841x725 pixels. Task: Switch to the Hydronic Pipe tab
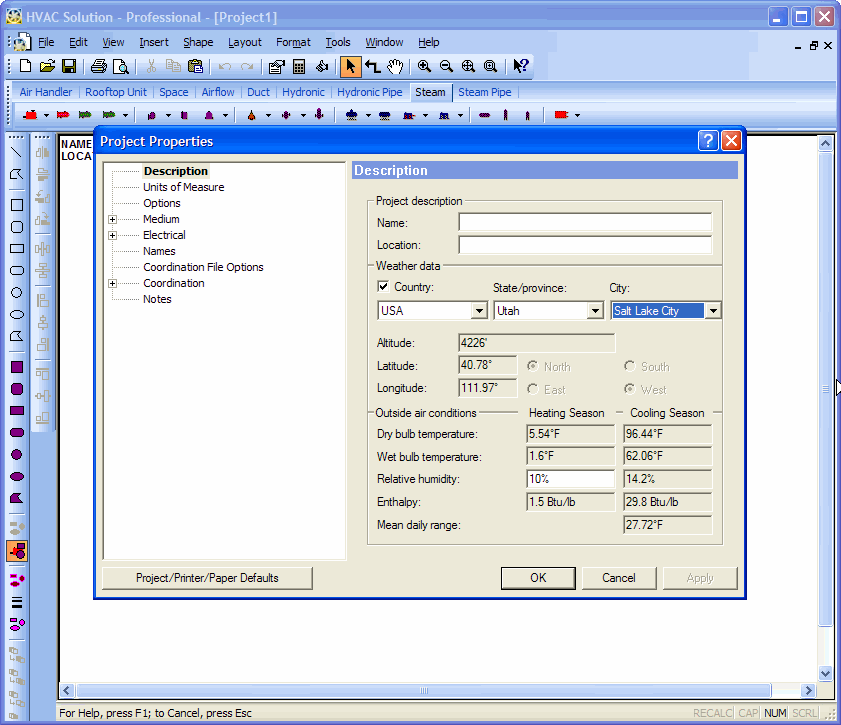(x=370, y=92)
